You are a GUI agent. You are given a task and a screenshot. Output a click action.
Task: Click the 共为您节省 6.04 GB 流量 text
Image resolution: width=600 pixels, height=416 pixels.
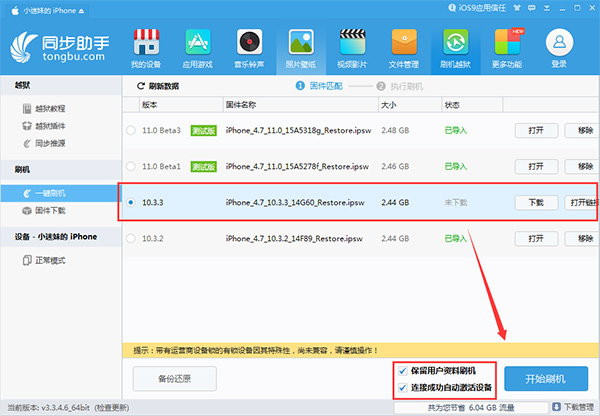471,408
